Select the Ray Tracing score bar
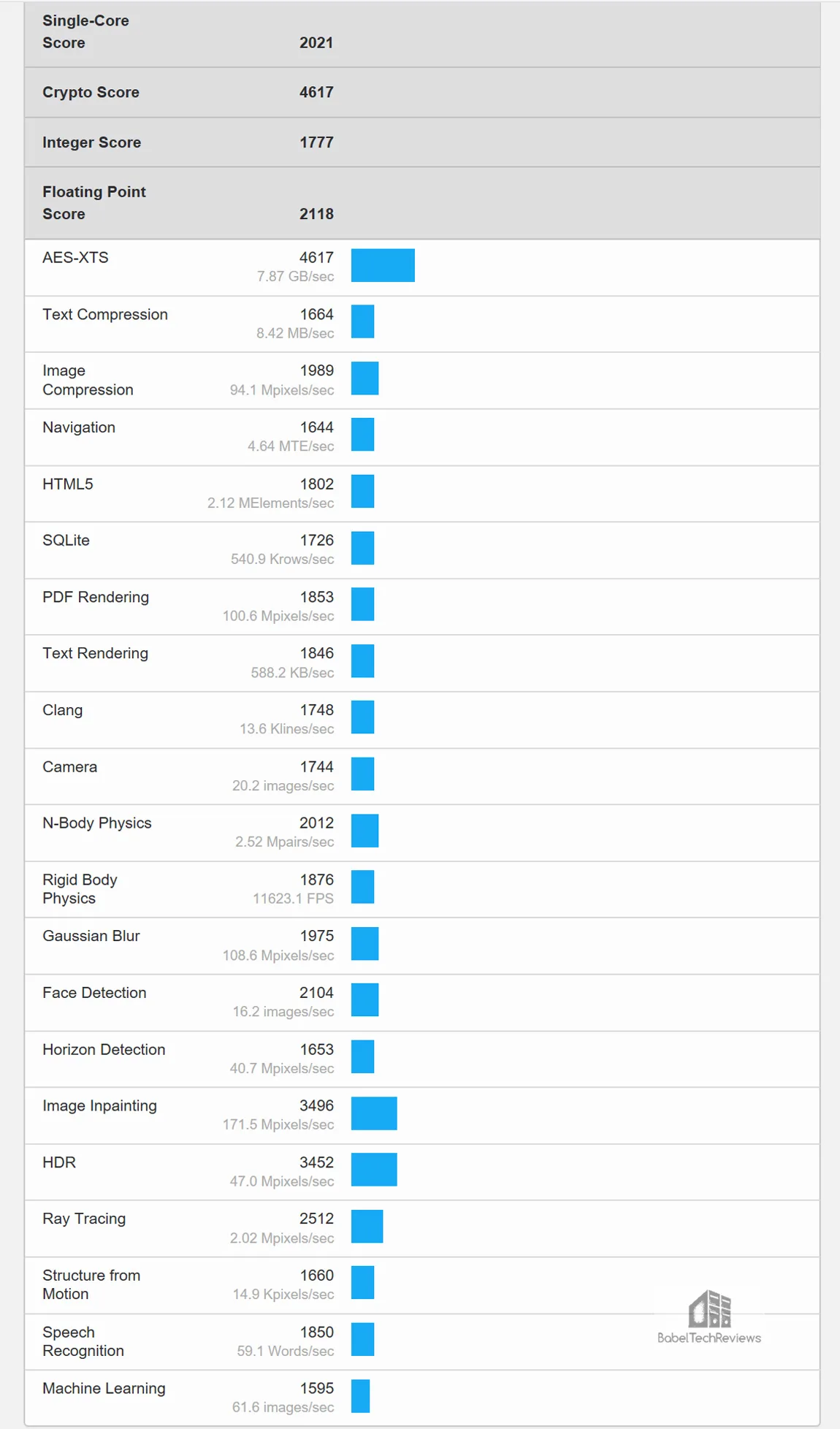Image resolution: width=840 pixels, height=1429 pixels. (x=367, y=1227)
